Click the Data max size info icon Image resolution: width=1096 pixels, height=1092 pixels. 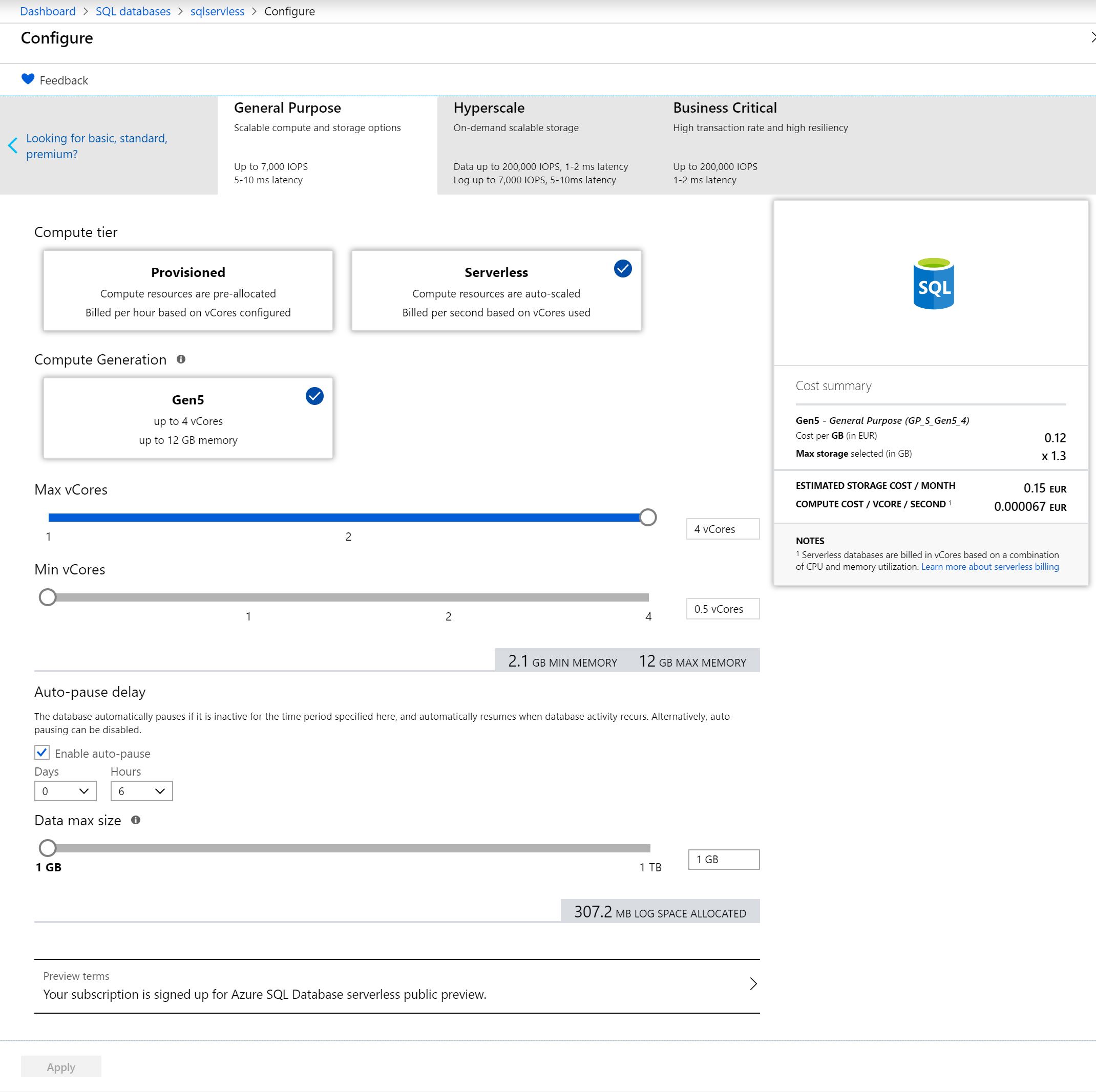136,820
